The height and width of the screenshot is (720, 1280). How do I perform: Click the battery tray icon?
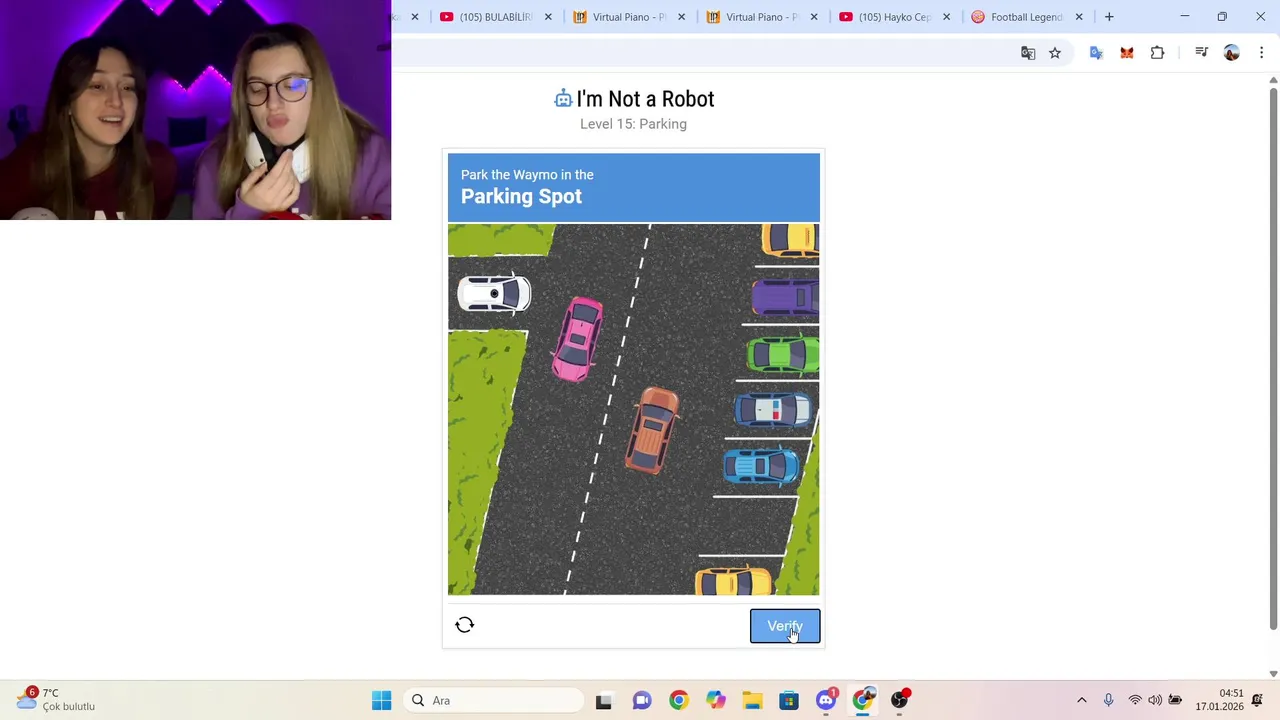pos(1175,700)
